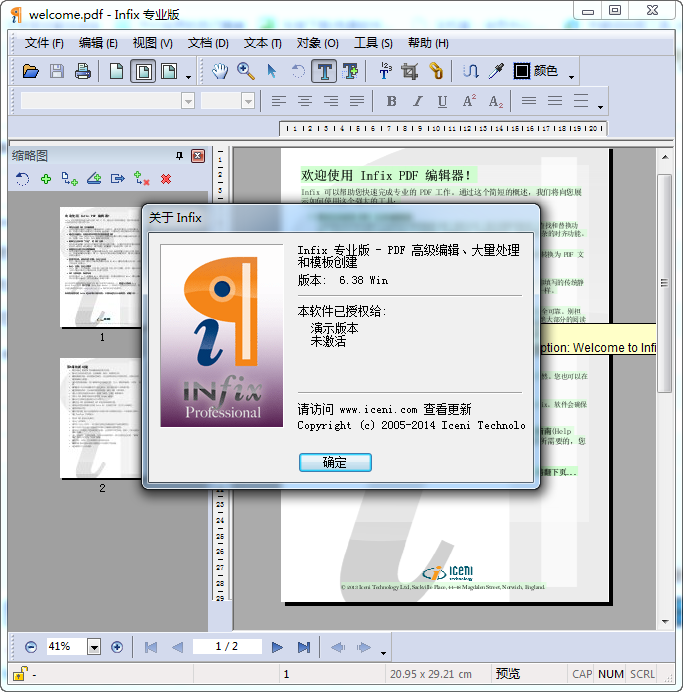Image resolution: width=683 pixels, height=692 pixels.
Task: Click the red X delete icon in thumbnails
Action: pyautogui.click(x=166, y=179)
